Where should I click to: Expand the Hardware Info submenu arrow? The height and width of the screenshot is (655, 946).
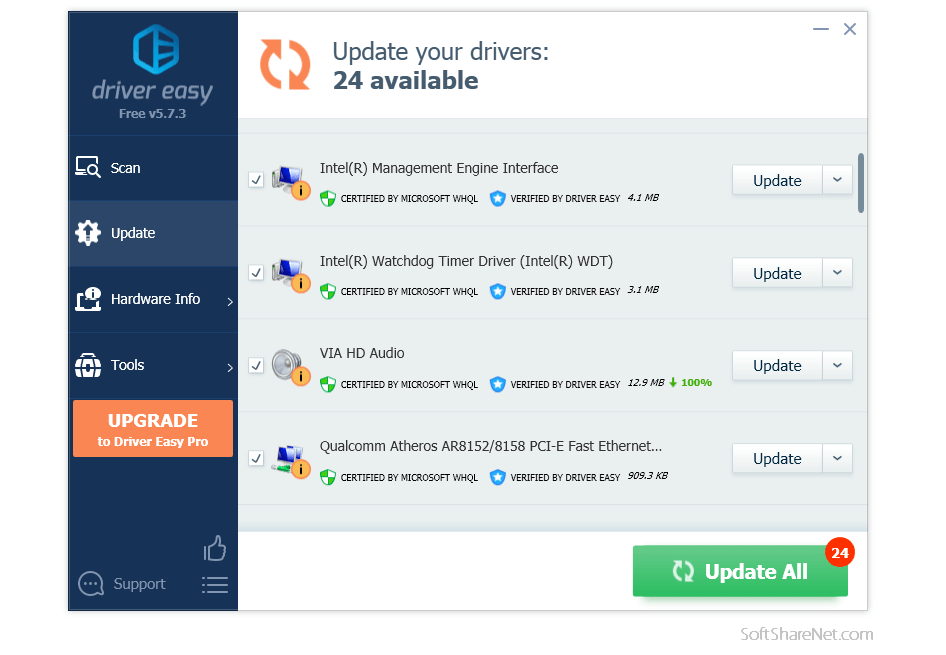(x=230, y=302)
